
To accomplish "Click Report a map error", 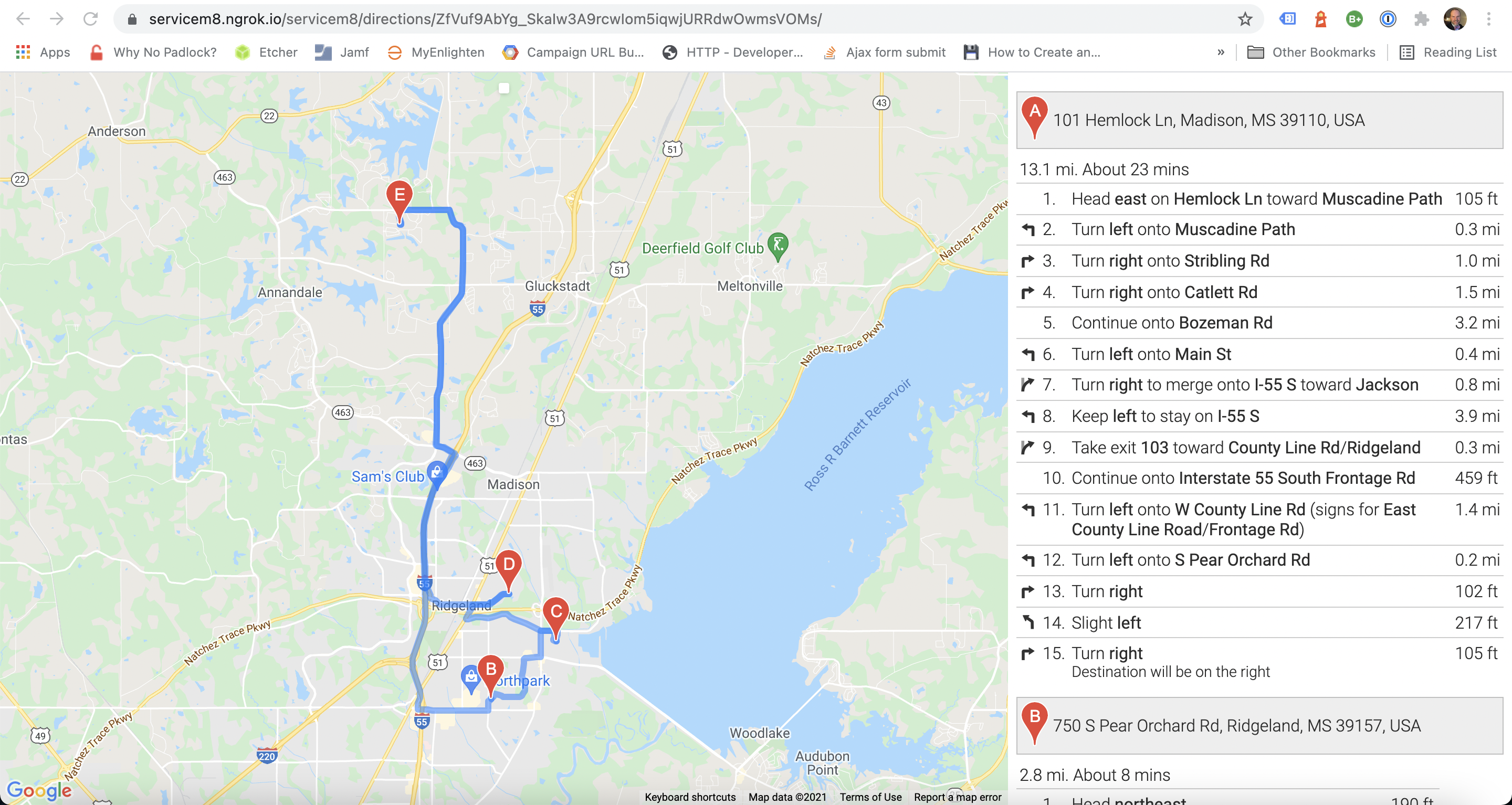I will (x=957, y=797).
